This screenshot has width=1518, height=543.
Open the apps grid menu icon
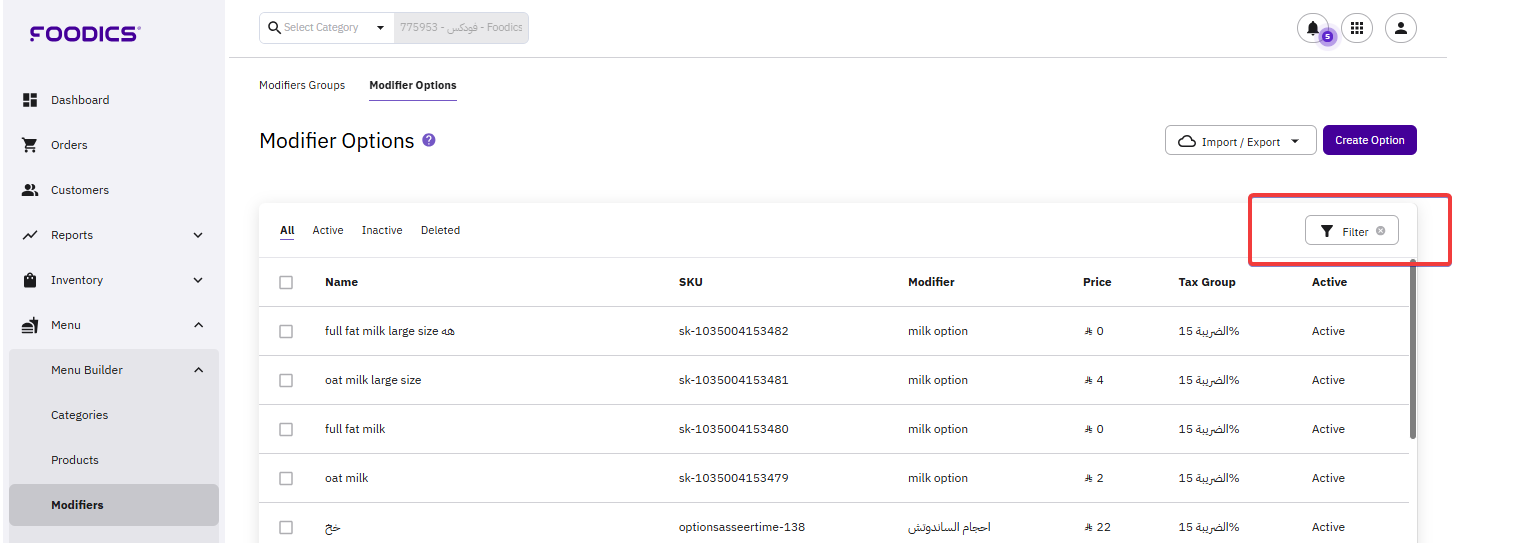click(1357, 28)
